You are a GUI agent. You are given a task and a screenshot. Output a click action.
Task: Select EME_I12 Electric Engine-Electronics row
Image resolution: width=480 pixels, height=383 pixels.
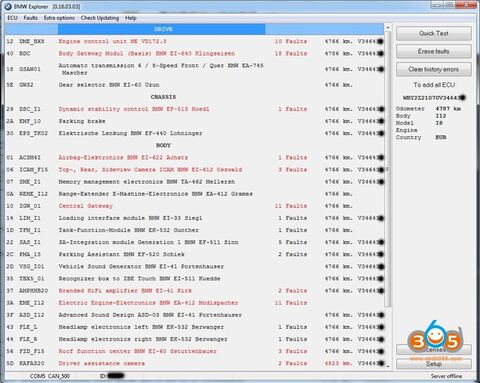coord(195,303)
